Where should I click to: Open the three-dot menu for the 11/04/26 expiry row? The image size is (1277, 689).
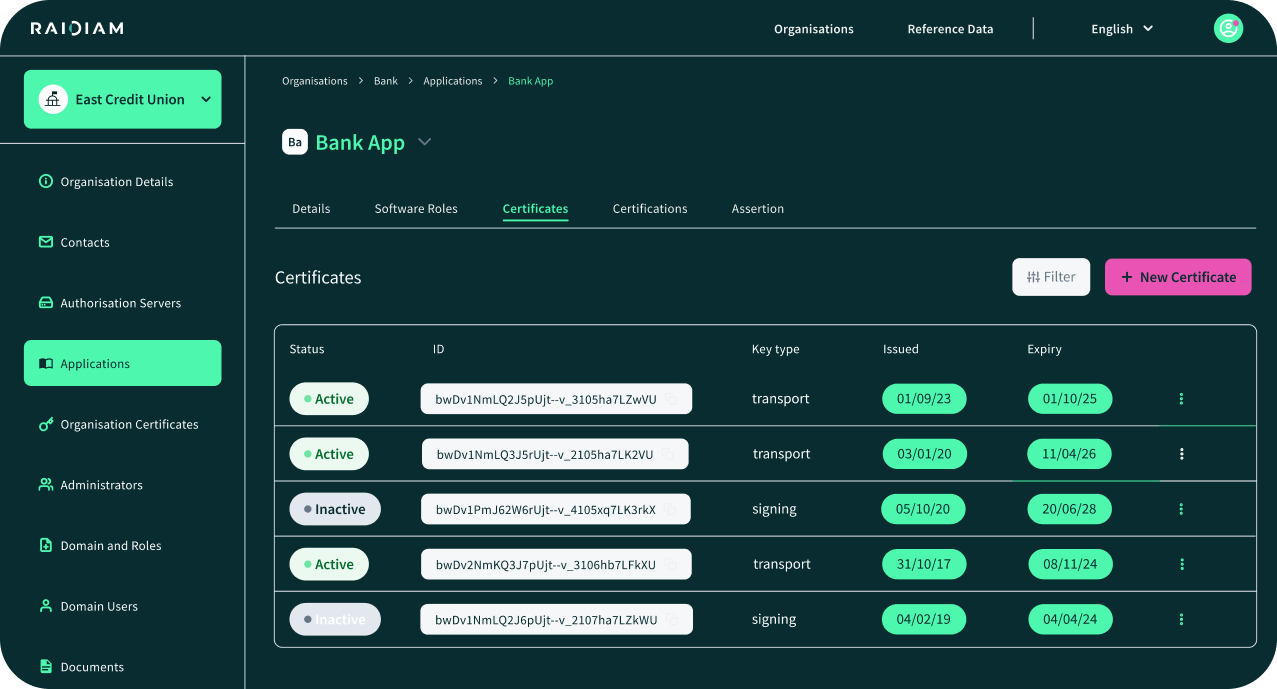coord(1181,454)
